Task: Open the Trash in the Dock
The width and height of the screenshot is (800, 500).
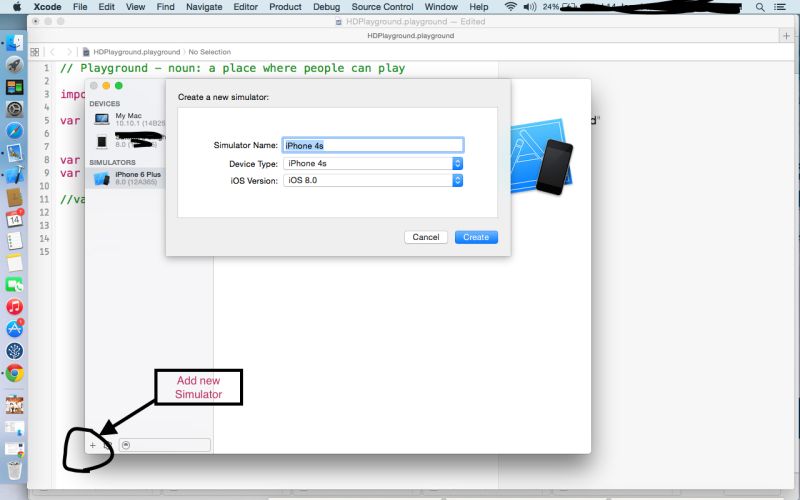Action: [14, 469]
